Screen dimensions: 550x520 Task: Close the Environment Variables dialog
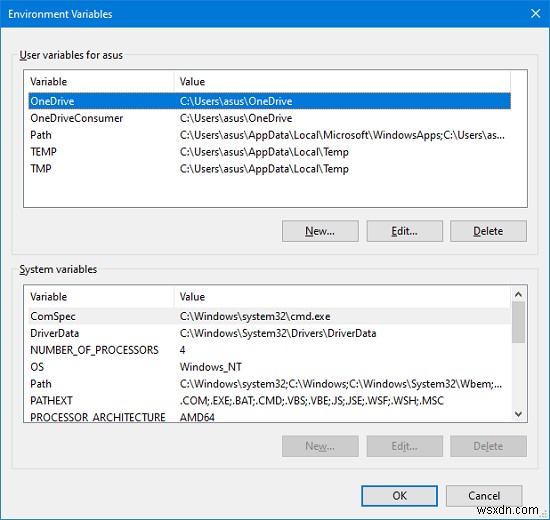(x=535, y=14)
